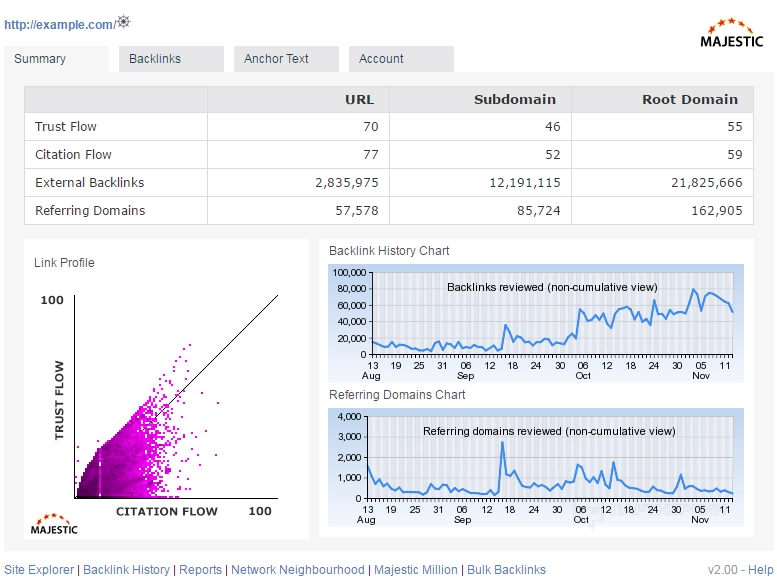Open the Backlink History footer link
The image size is (777, 581).
tap(126, 570)
